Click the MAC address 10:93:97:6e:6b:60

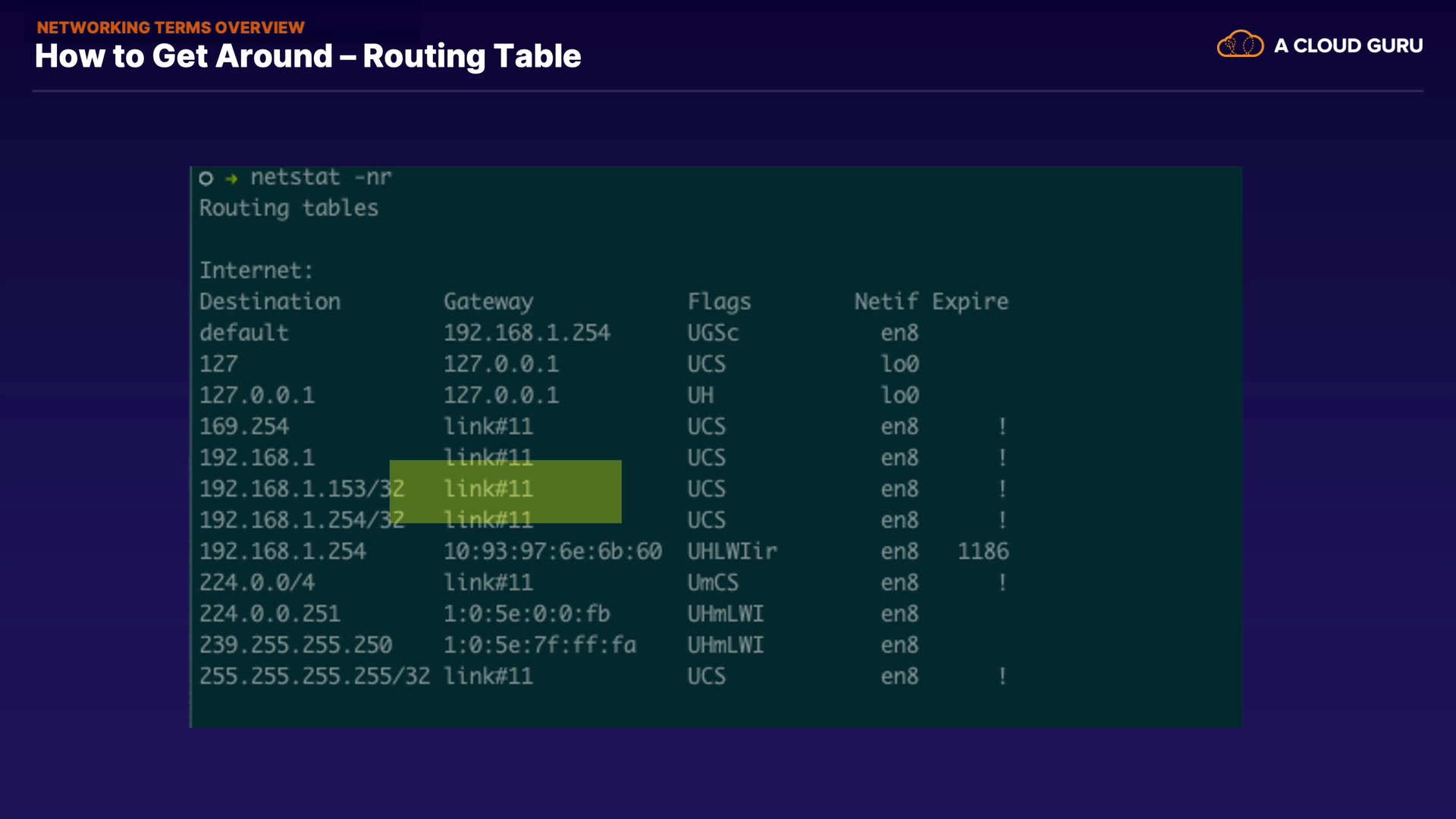[552, 551]
